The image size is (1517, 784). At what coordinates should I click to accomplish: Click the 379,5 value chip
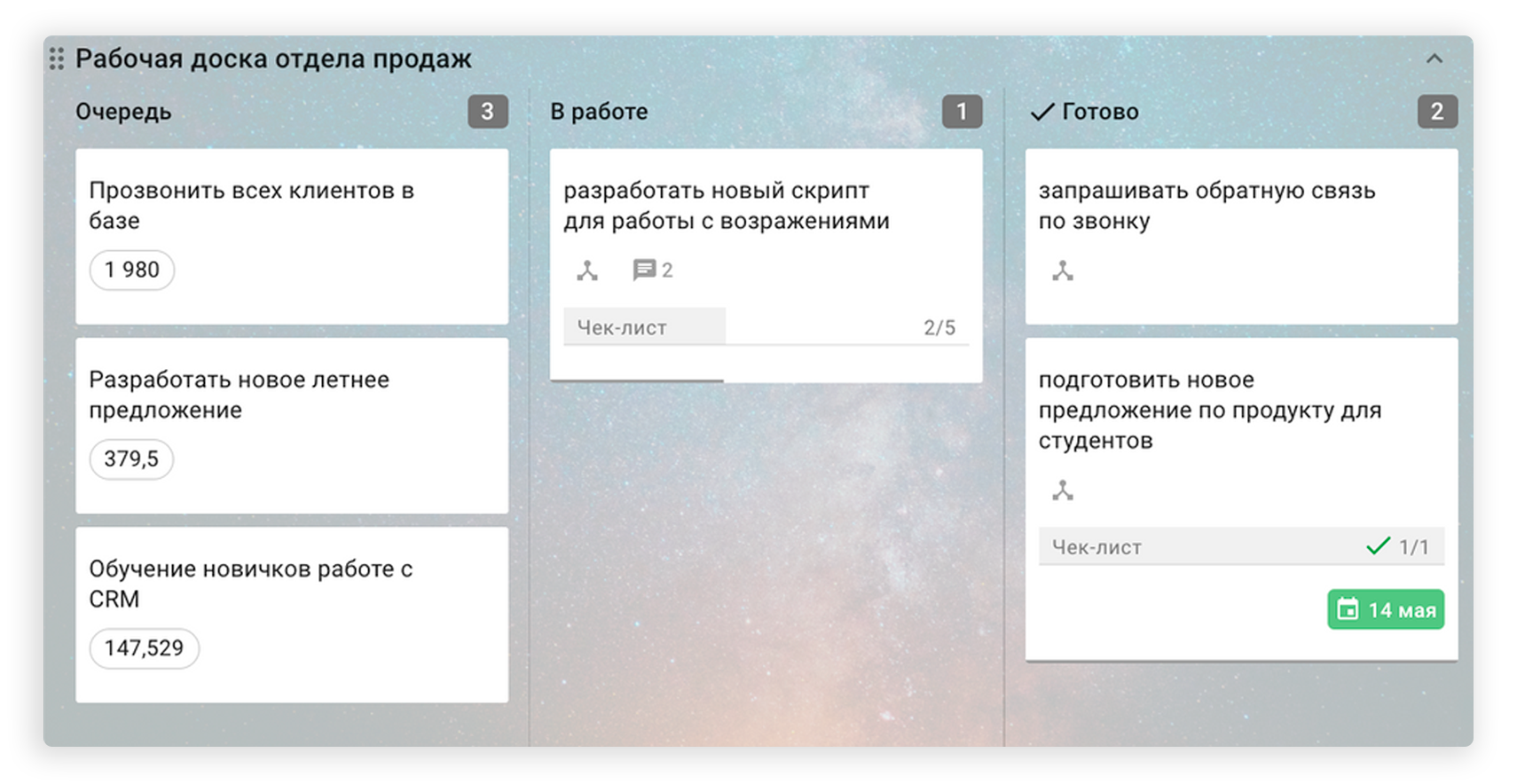pyautogui.click(x=131, y=459)
